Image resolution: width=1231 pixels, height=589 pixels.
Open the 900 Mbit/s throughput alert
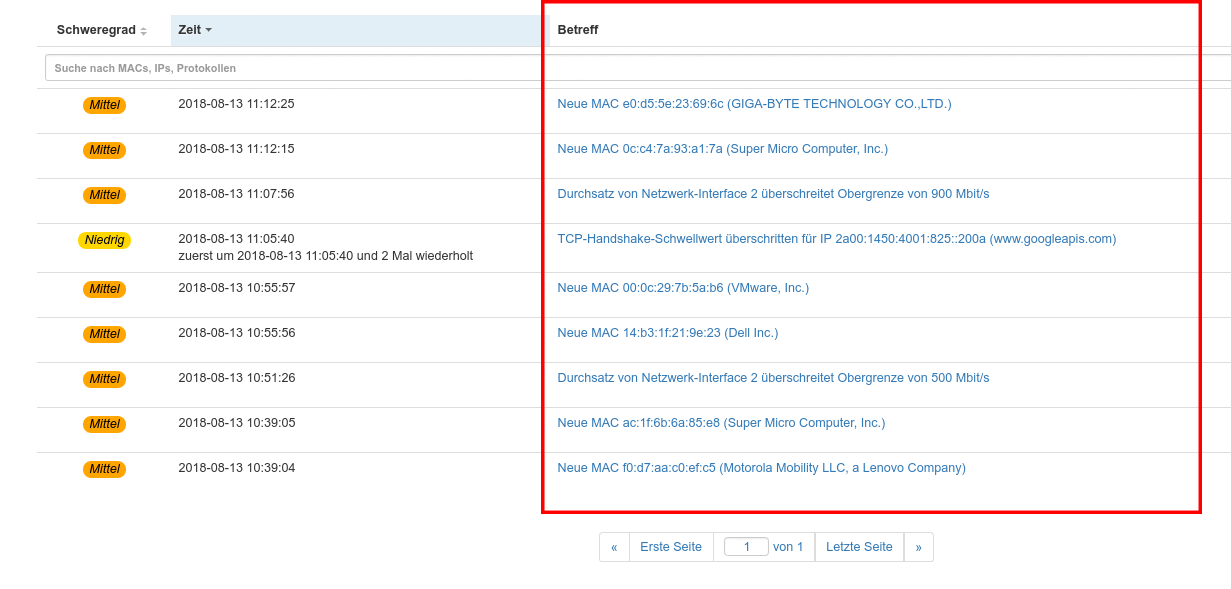[773, 194]
